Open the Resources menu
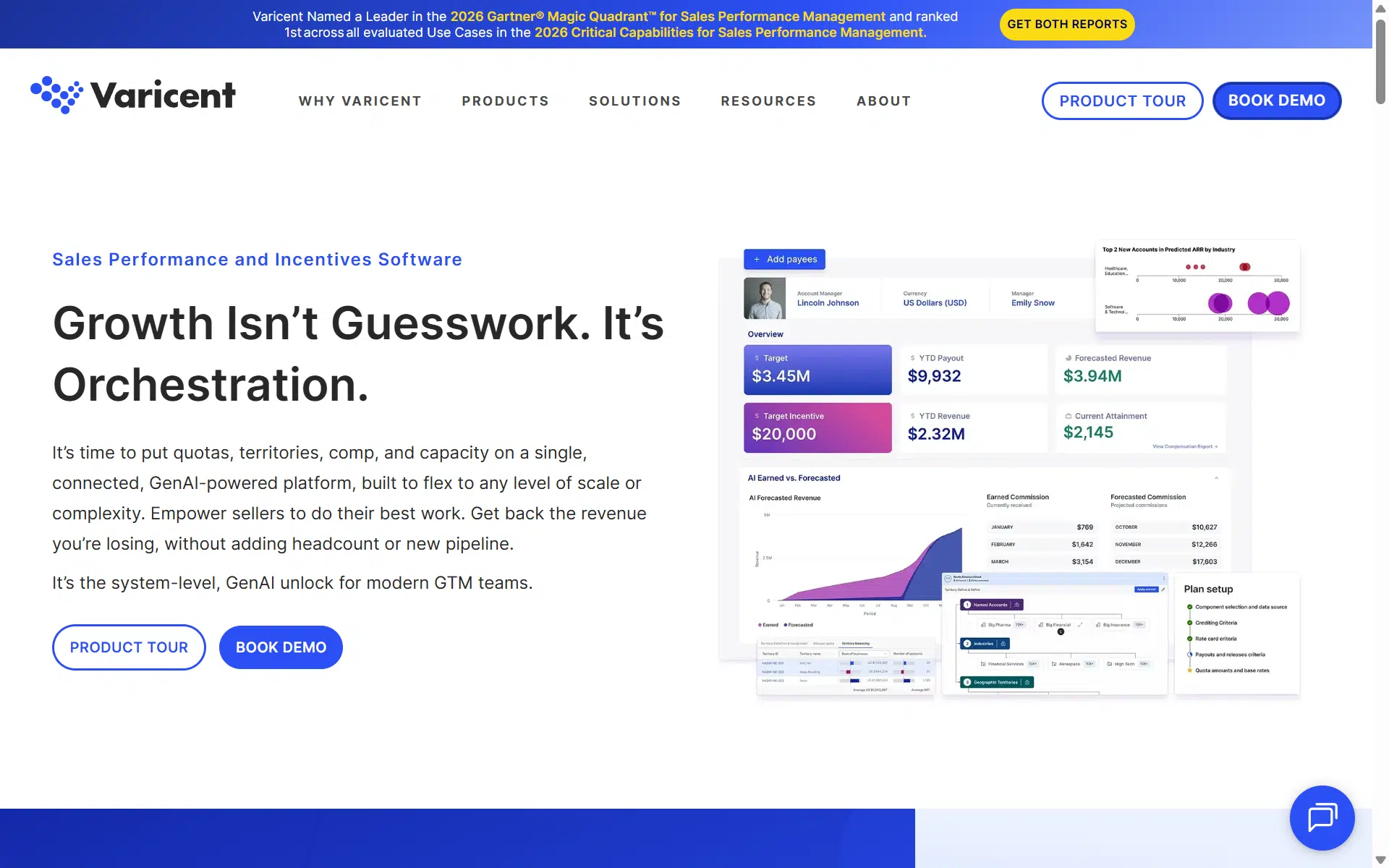 click(x=768, y=101)
